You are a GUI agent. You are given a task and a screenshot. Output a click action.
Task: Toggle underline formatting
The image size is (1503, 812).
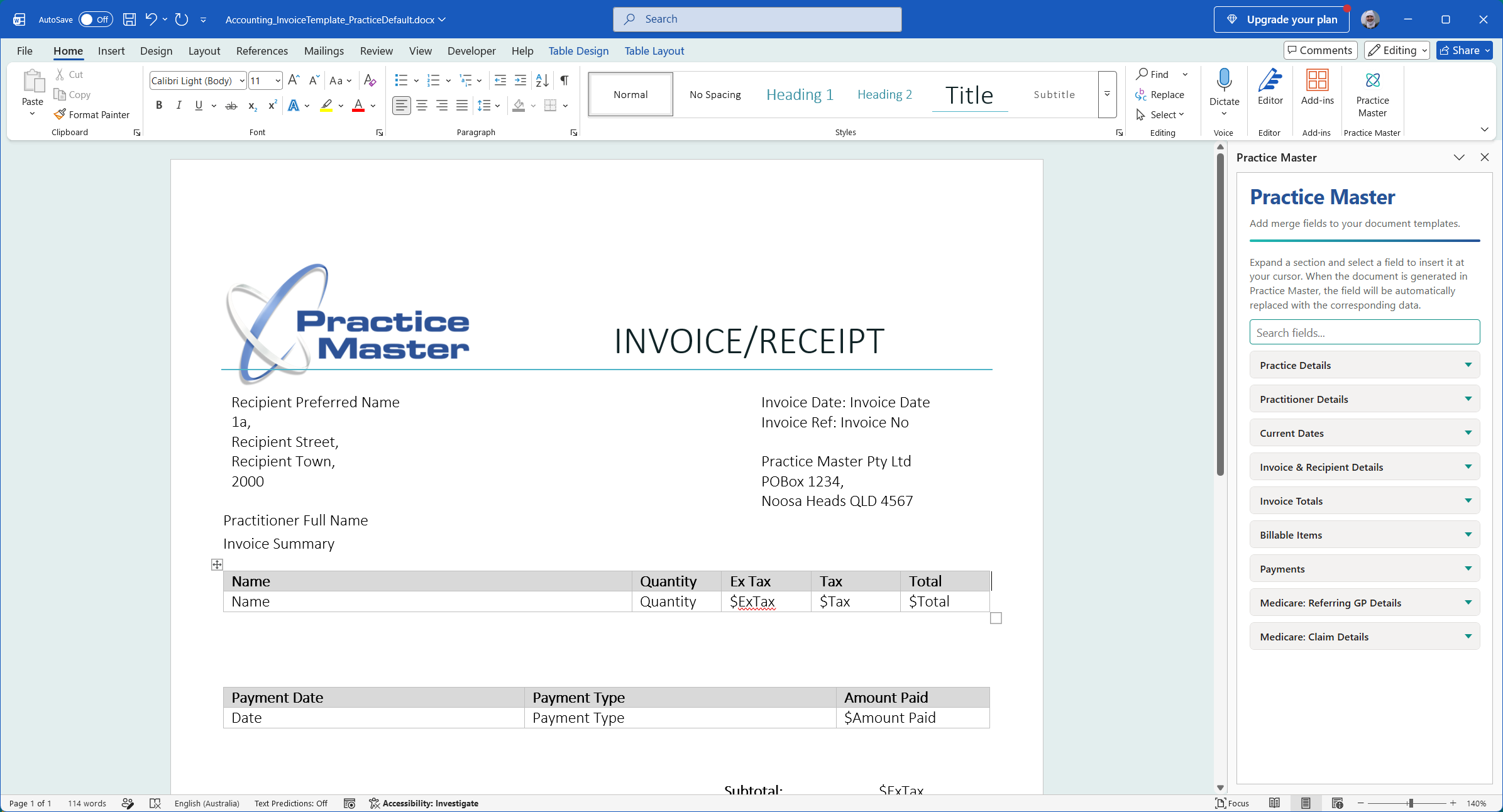[x=199, y=106]
